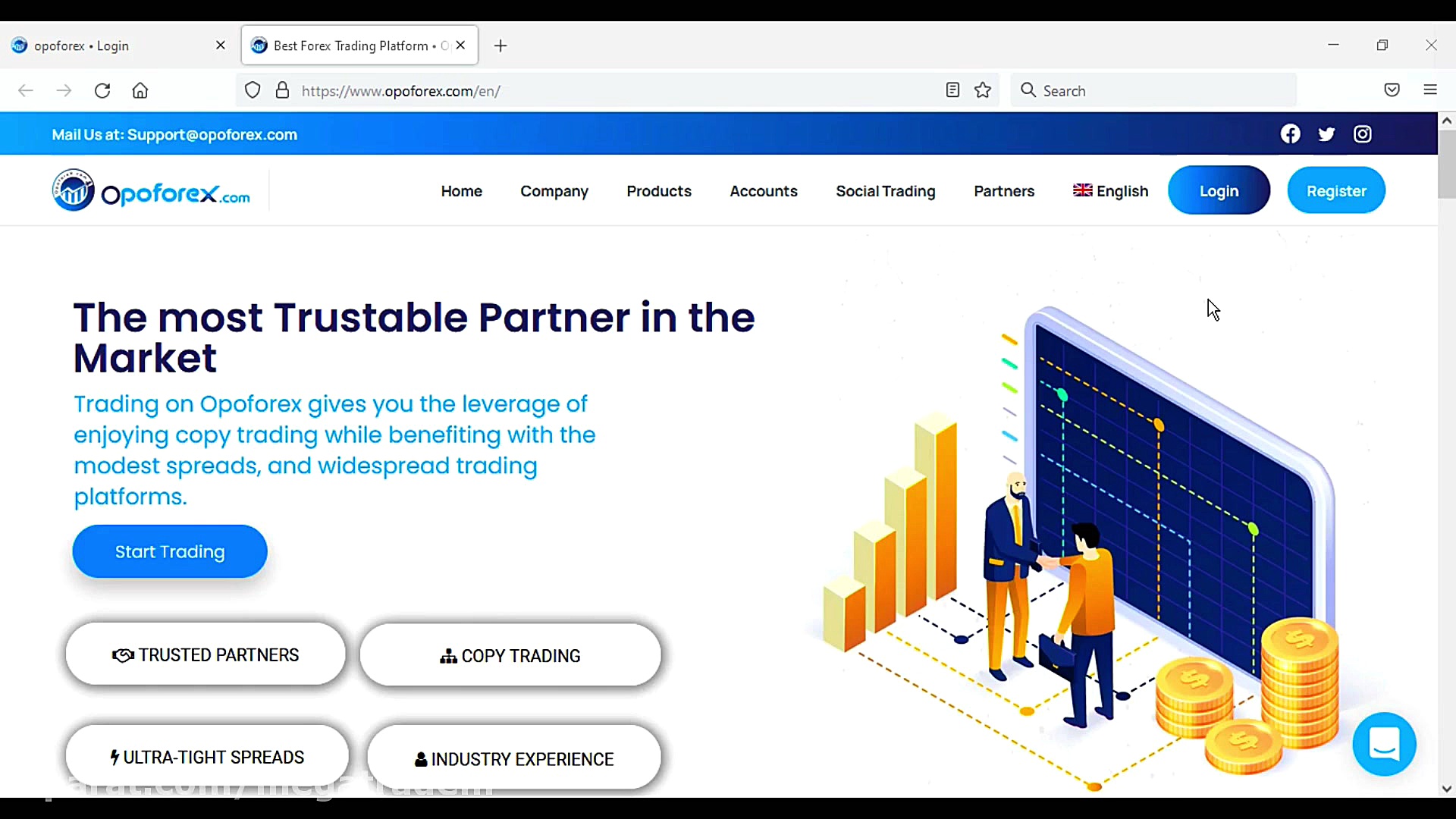
Task: Select the INDUSTRY EXPERIENCE pill button
Action: tap(514, 758)
